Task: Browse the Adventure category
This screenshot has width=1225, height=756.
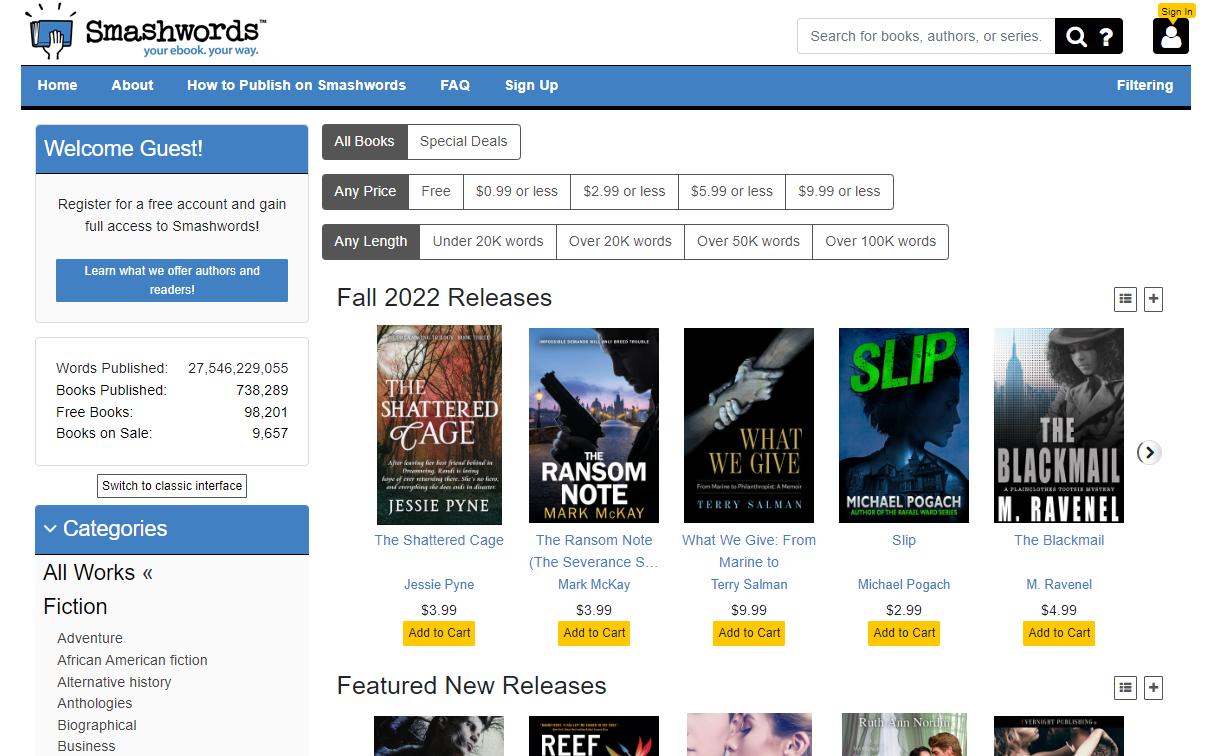Action: [x=90, y=638]
